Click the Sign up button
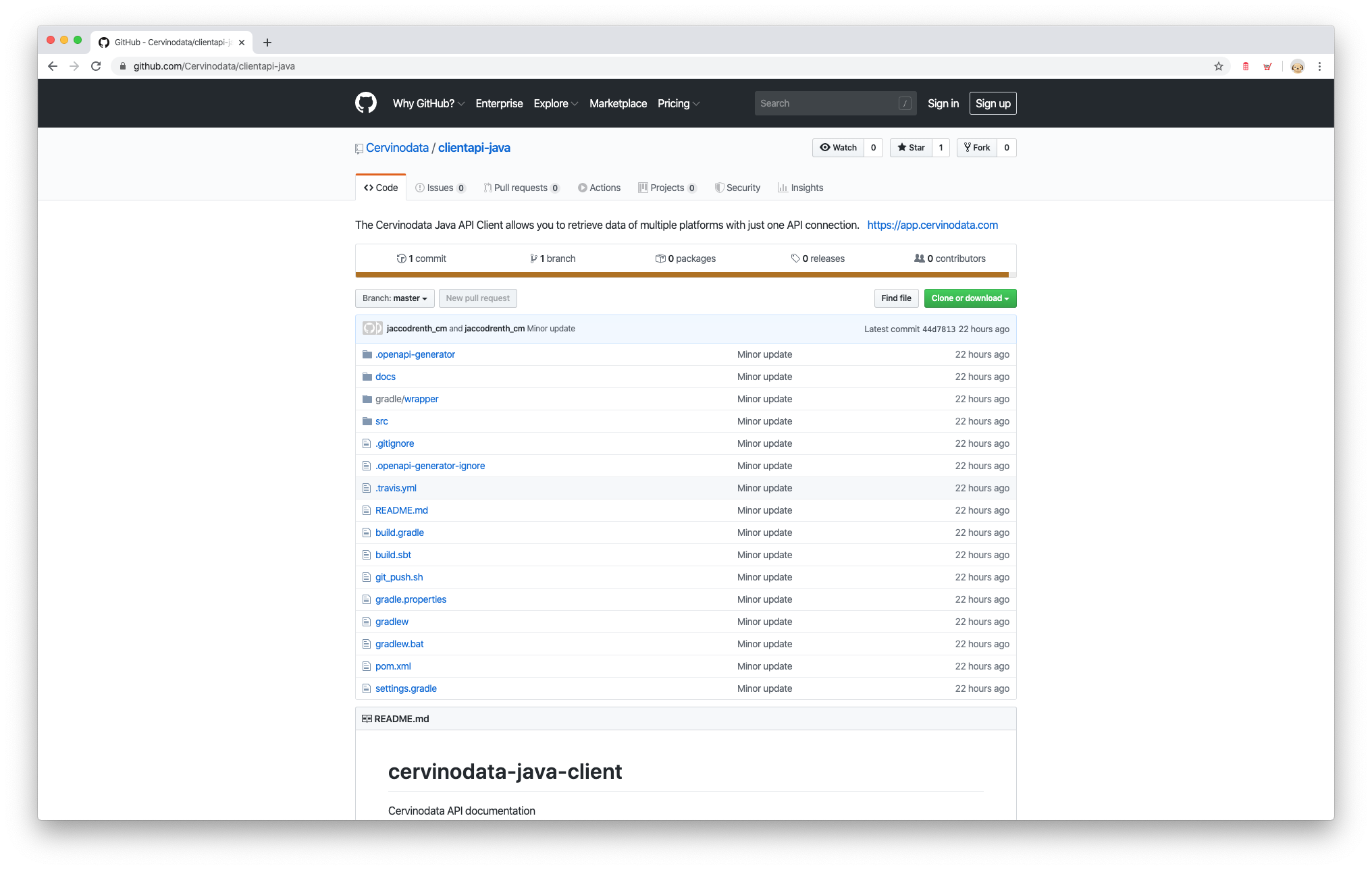This screenshot has height=870, width=1372. click(x=993, y=103)
